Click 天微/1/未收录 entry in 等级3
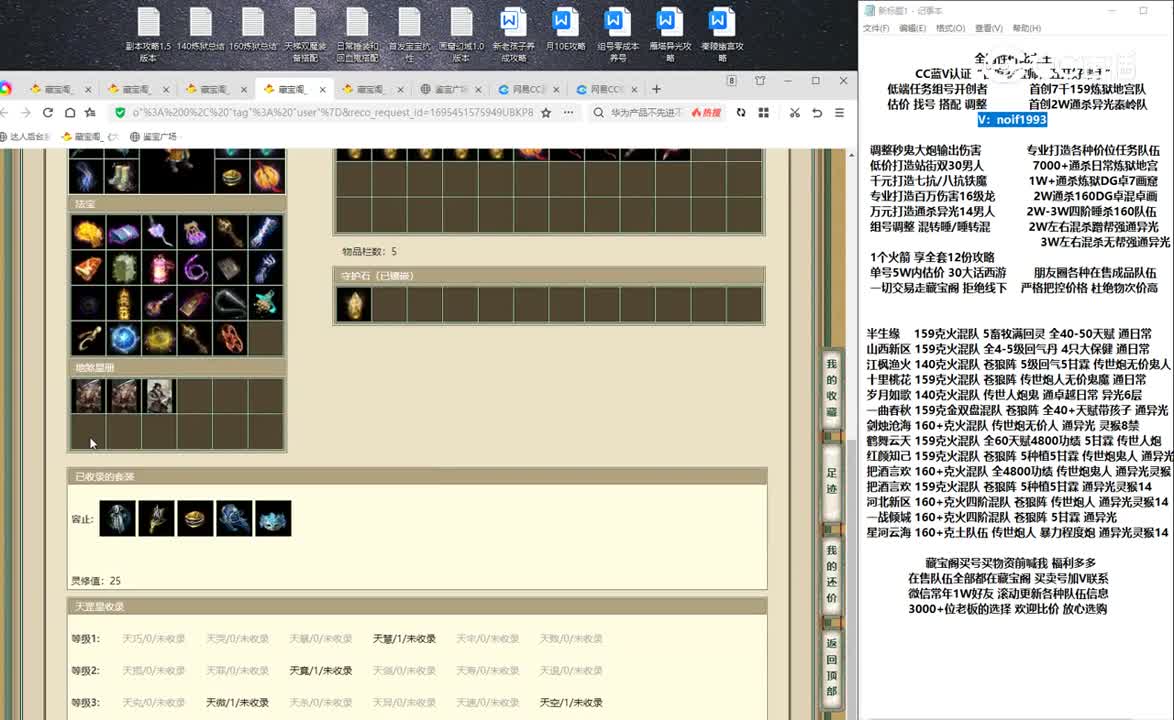 pos(237,703)
